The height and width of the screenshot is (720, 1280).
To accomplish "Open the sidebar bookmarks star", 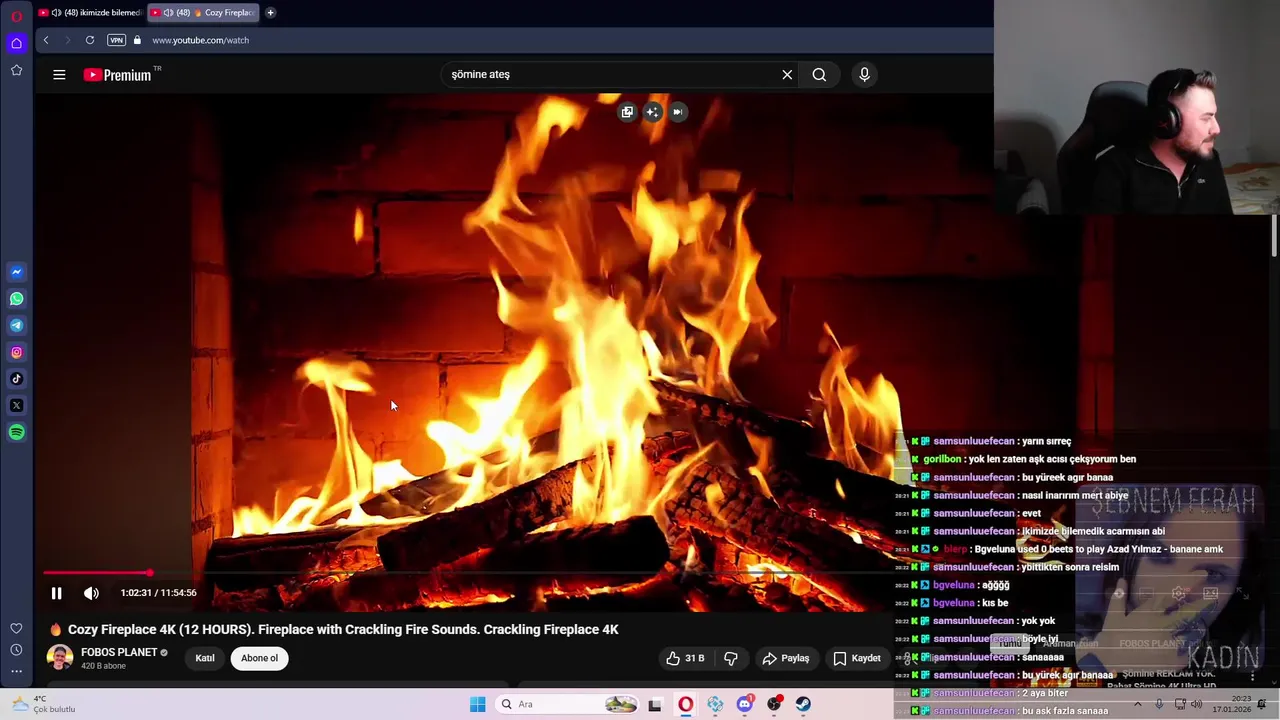I will [16, 70].
